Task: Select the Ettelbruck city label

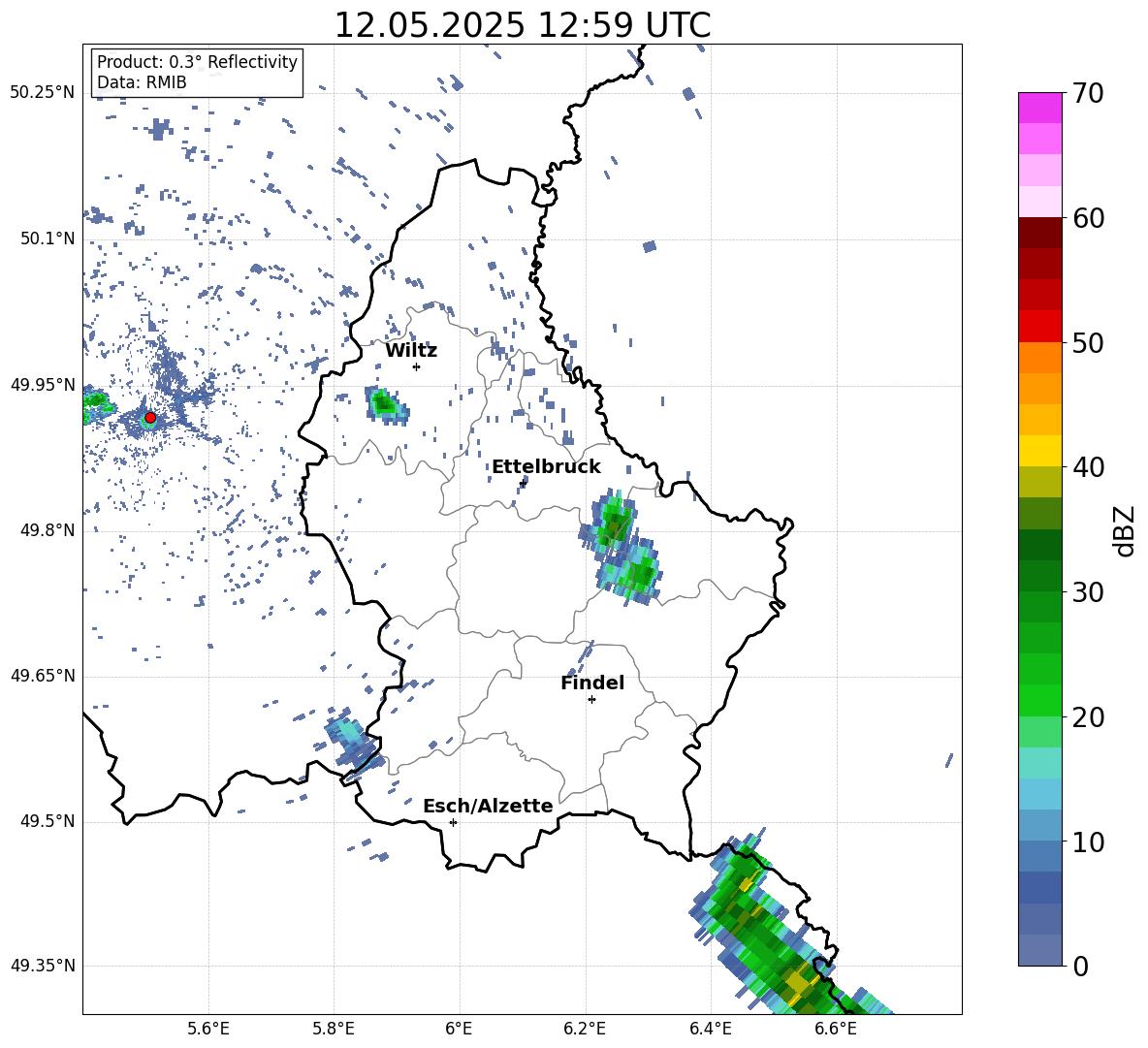Action: point(546,467)
